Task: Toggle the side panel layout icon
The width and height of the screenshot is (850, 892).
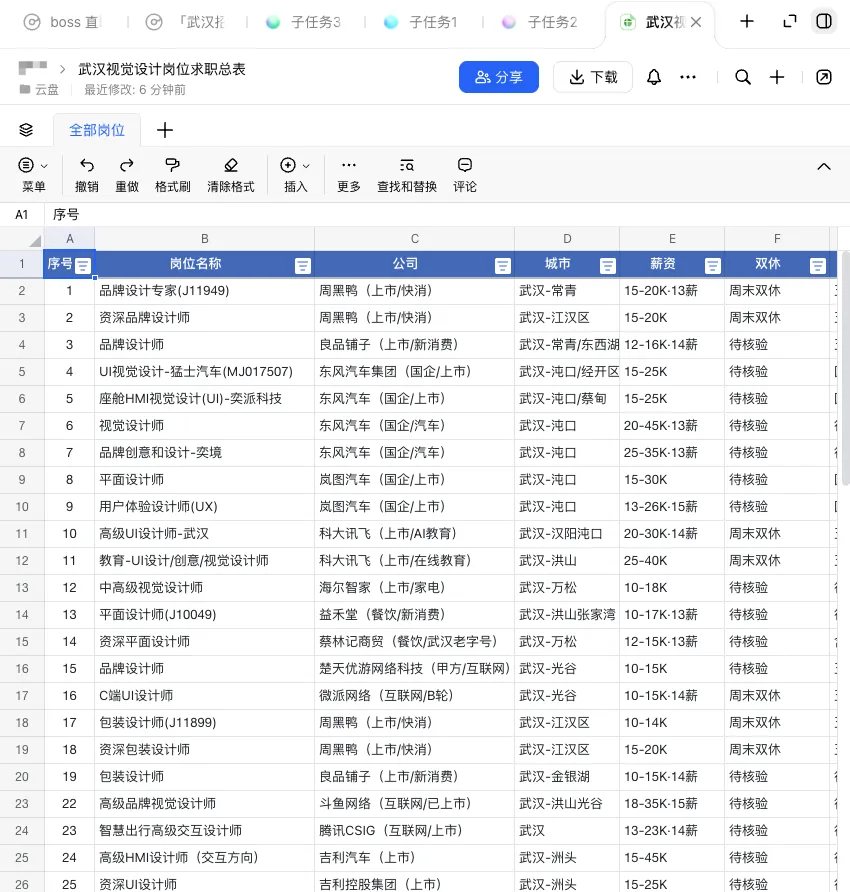Action: point(824,22)
